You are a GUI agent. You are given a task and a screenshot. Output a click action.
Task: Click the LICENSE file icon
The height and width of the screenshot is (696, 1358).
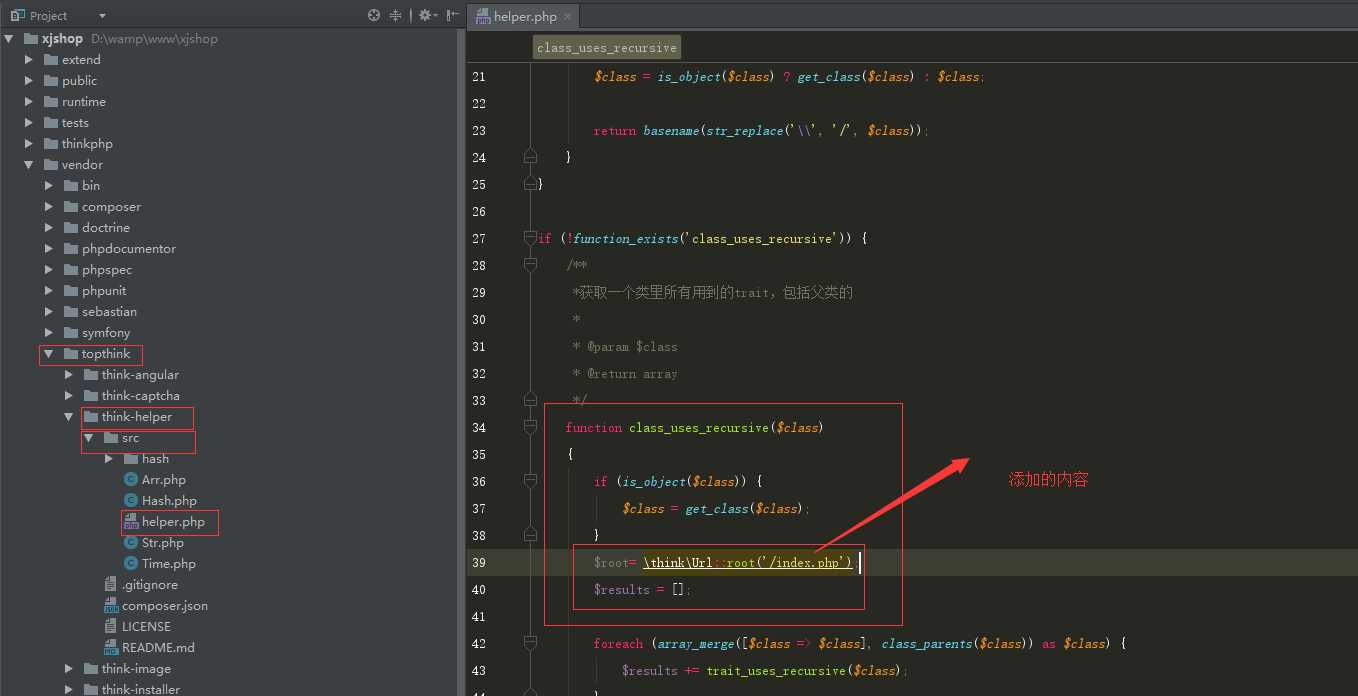[111, 627]
